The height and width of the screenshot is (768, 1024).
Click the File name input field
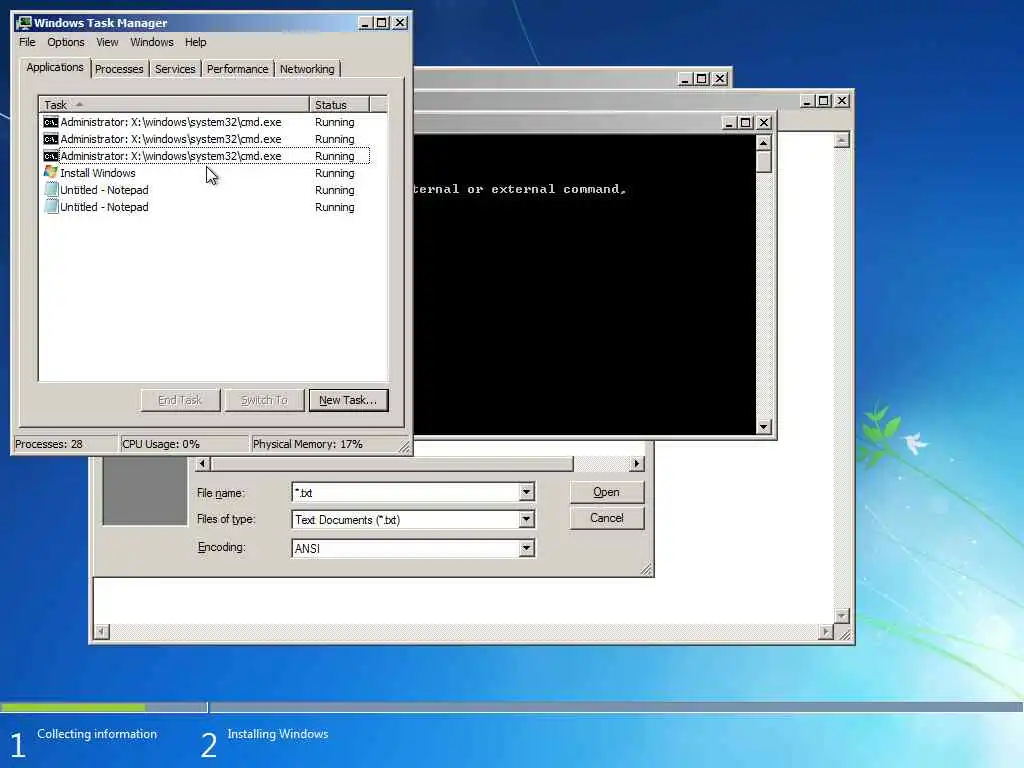(406, 492)
